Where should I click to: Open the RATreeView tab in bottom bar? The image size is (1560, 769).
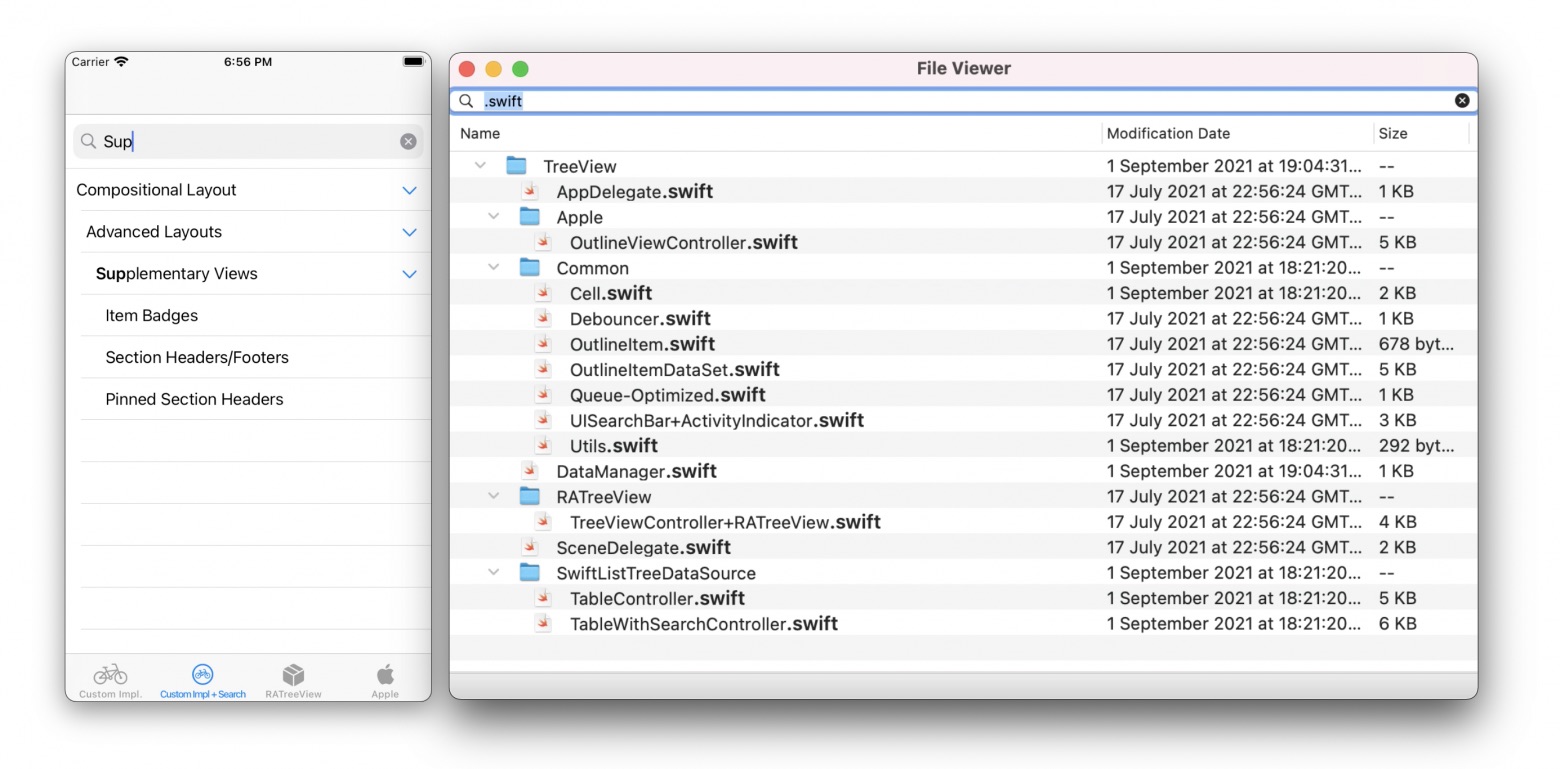coord(293,679)
